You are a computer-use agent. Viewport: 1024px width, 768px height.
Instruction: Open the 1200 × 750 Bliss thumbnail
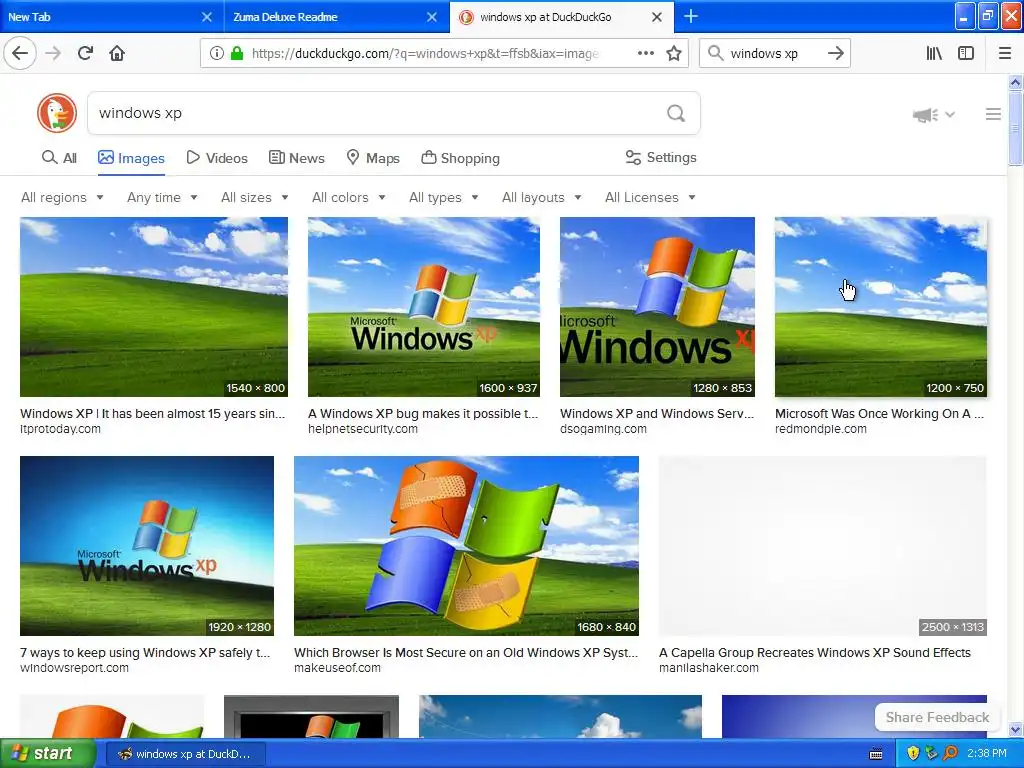881,307
